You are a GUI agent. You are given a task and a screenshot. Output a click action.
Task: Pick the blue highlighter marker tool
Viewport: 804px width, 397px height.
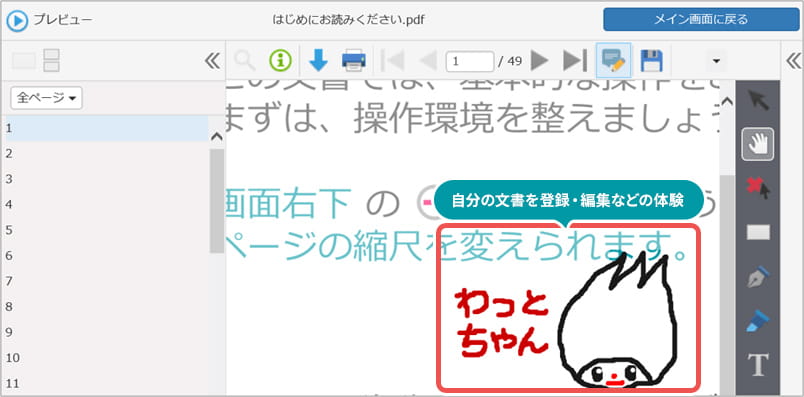(758, 321)
